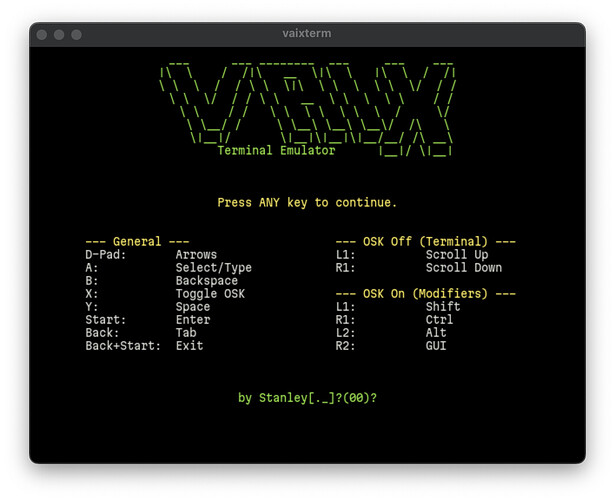Click the 'Back:' label beside Tab
The width and height of the screenshot is (614, 500).
[102, 333]
